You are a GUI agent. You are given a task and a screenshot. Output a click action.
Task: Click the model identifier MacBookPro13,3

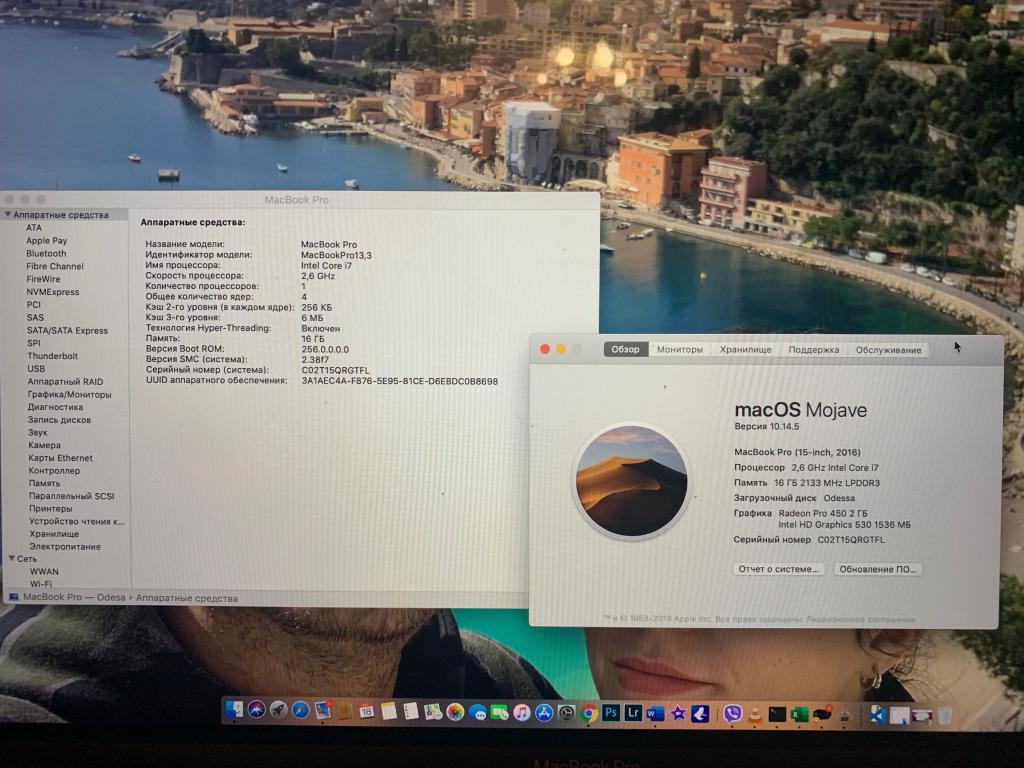pyautogui.click(x=336, y=255)
